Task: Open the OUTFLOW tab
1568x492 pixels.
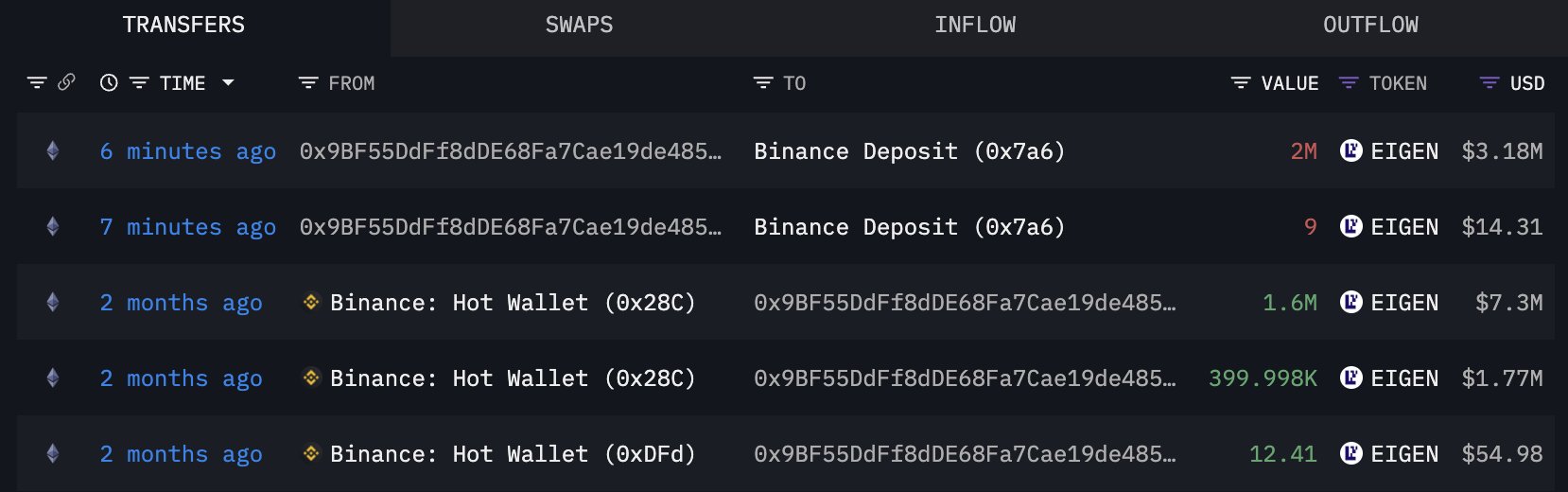Action: [x=1370, y=26]
